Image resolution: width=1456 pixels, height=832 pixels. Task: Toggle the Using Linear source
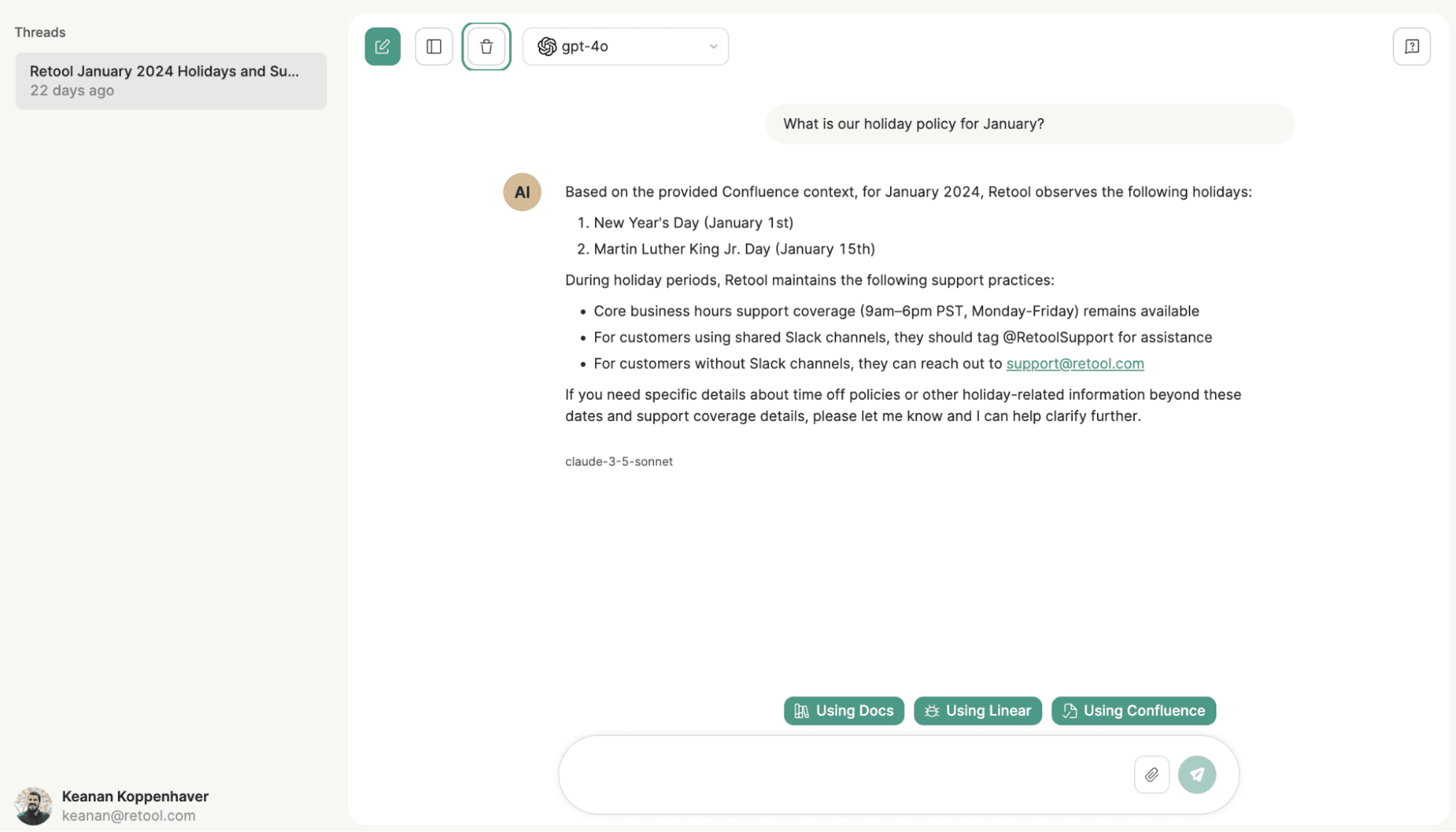click(x=977, y=710)
